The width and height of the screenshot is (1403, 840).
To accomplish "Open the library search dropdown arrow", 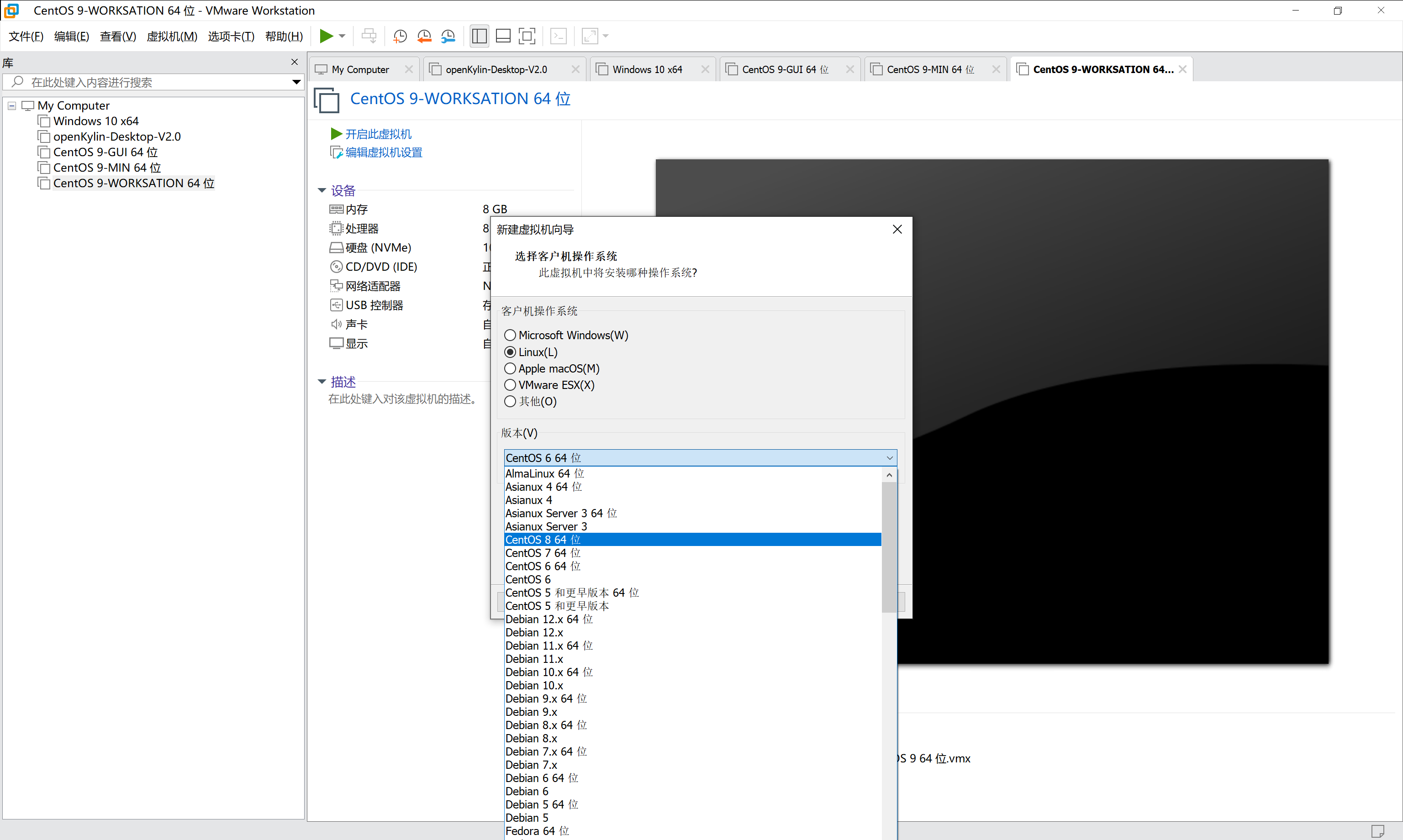I will coord(296,82).
